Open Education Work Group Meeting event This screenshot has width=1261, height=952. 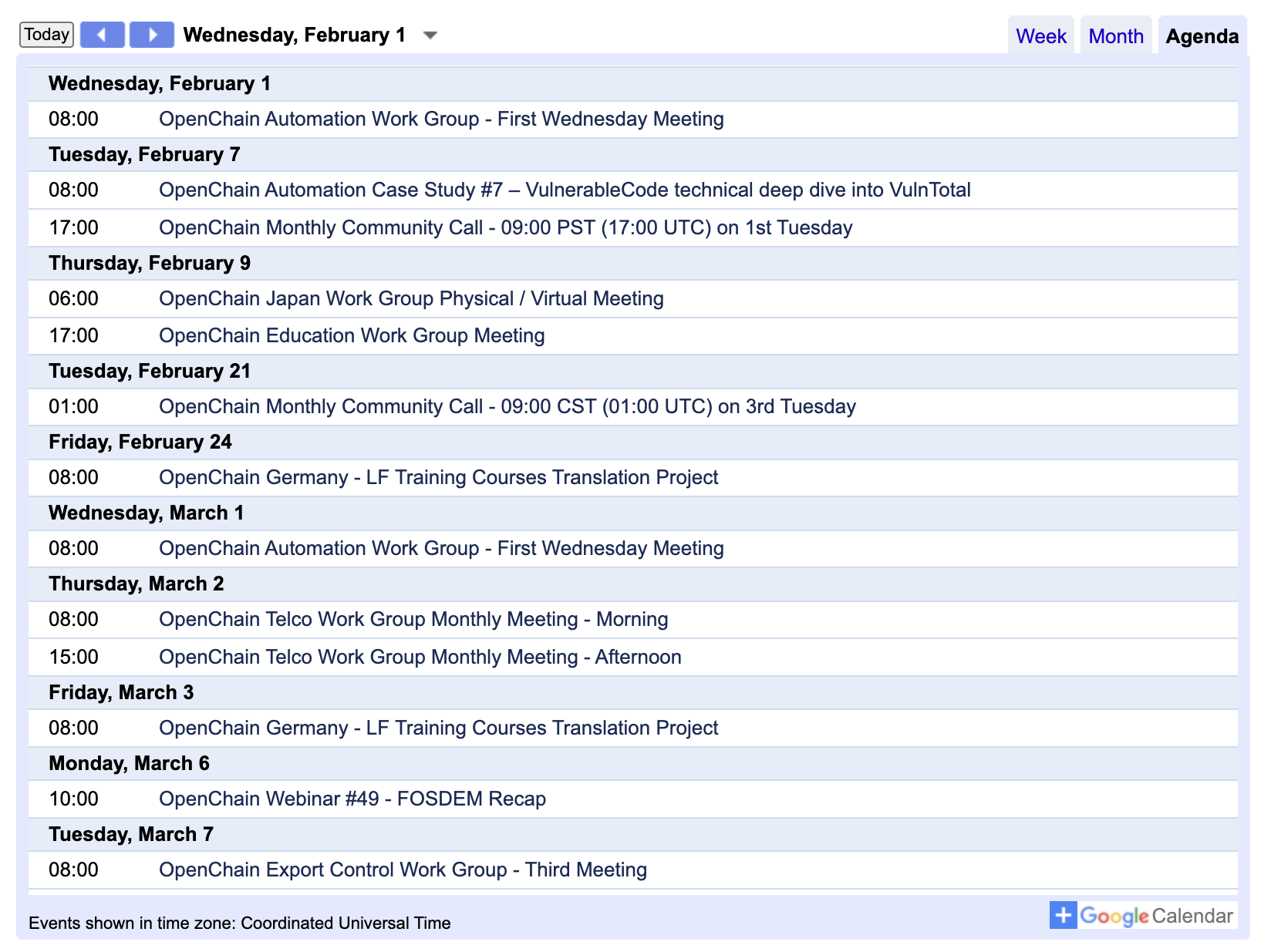[x=352, y=336]
